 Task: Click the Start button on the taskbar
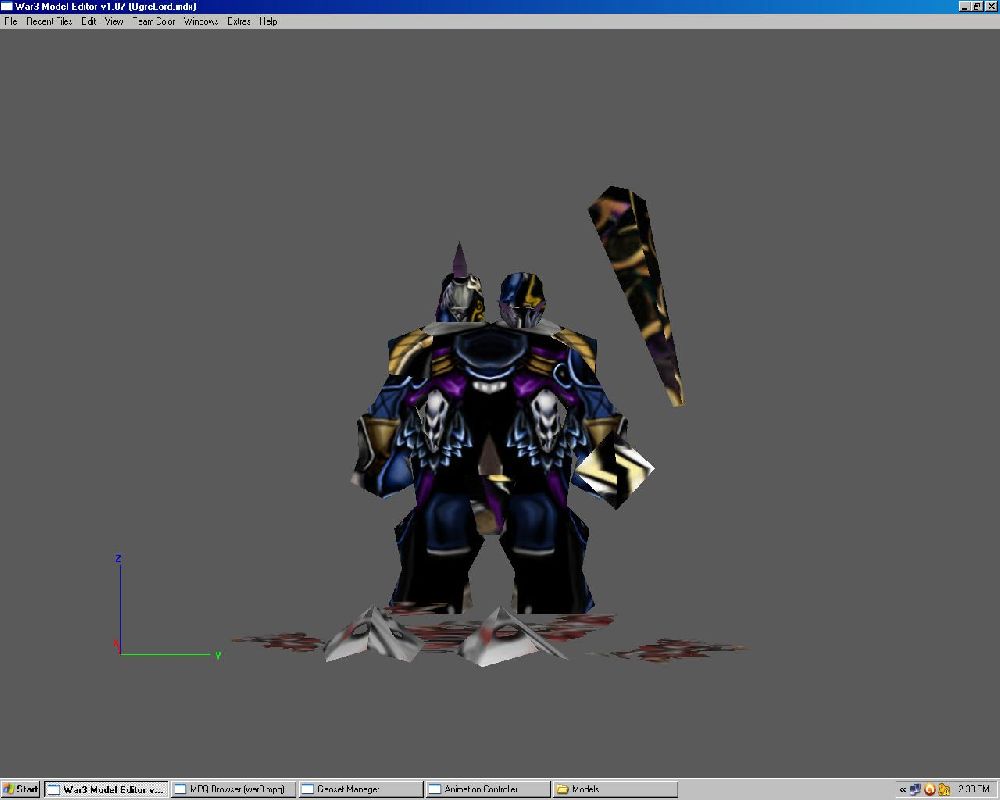pyautogui.click(x=20, y=789)
